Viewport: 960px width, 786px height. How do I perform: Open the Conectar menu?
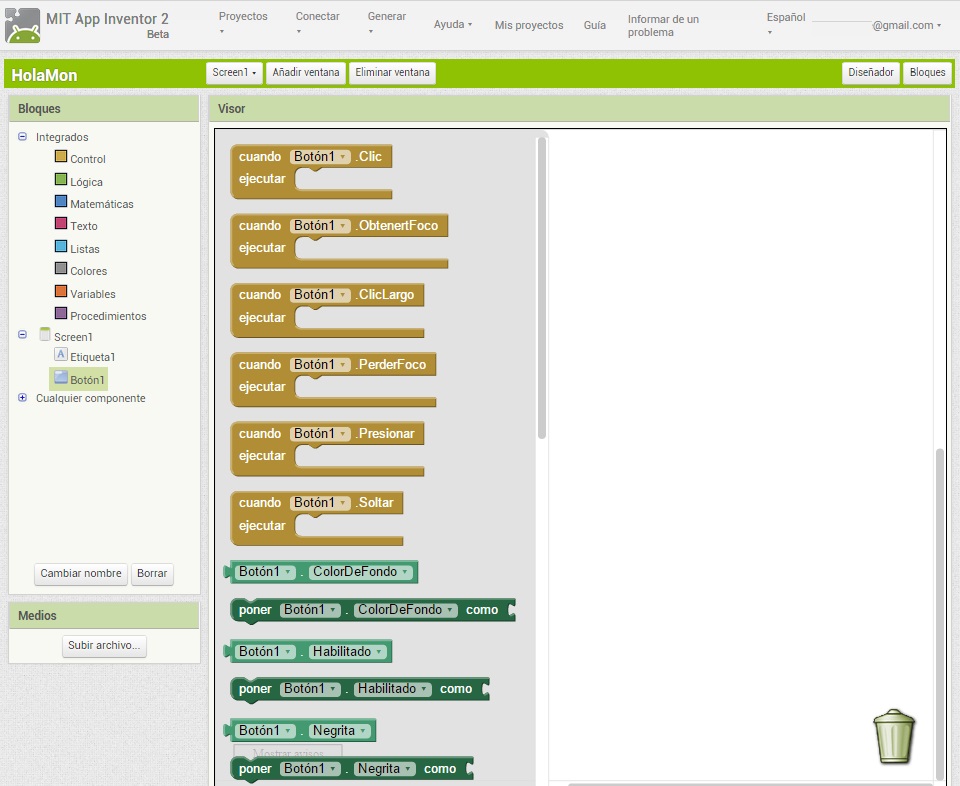click(317, 23)
